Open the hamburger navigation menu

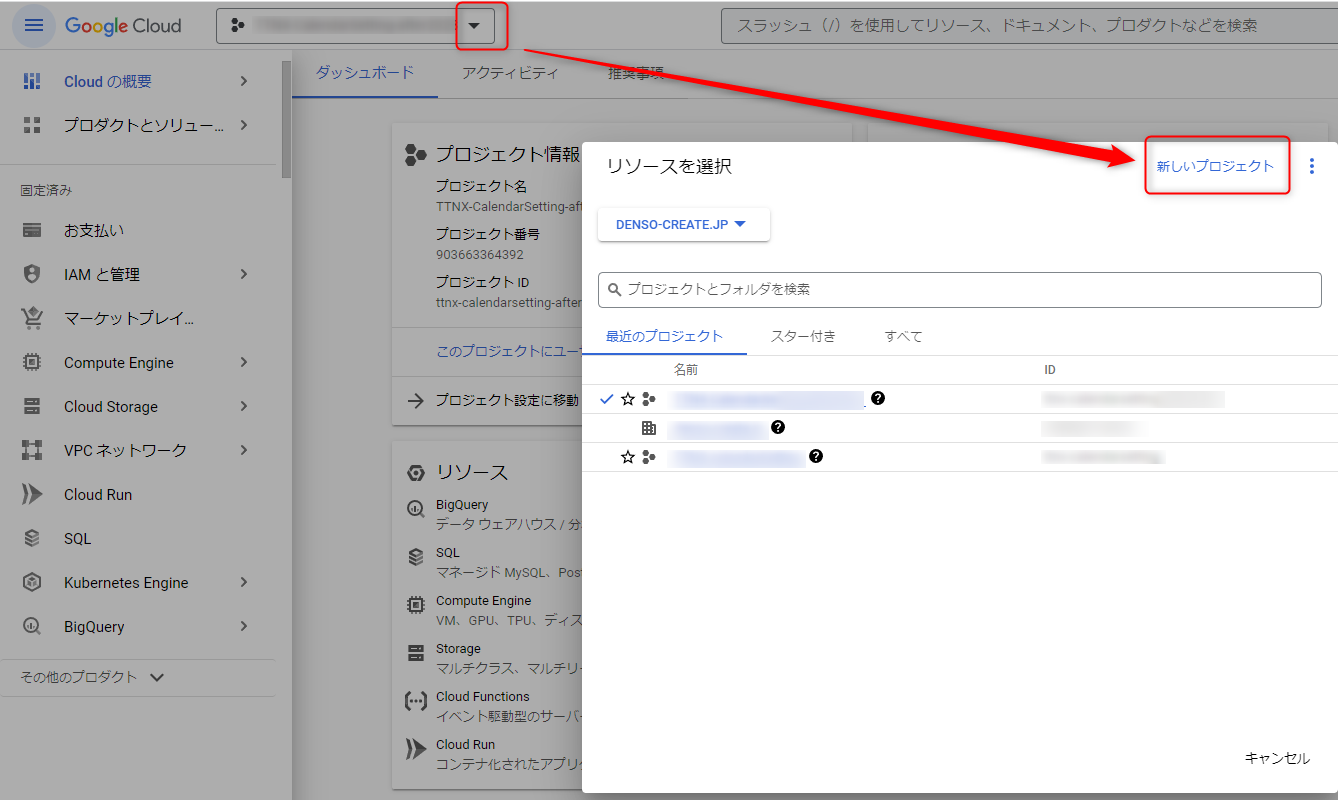click(x=33, y=25)
